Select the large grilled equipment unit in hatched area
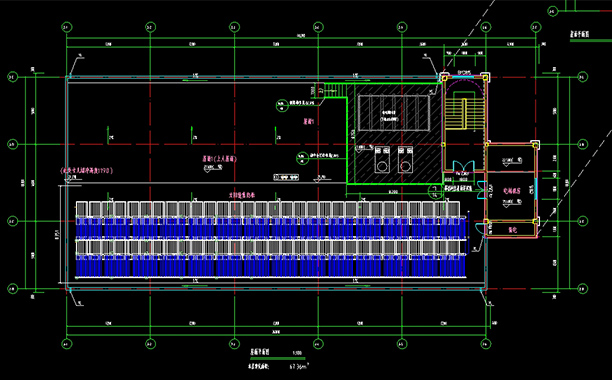This screenshot has width=612, height=380. pos(394,113)
